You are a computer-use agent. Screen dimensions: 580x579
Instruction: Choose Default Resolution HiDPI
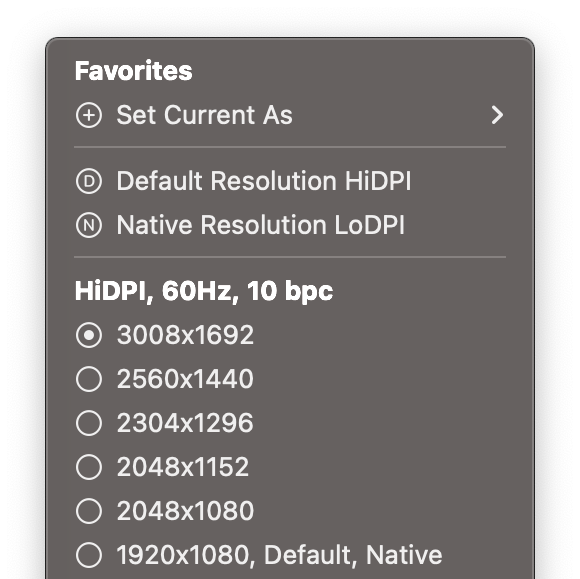[x=290, y=181]
